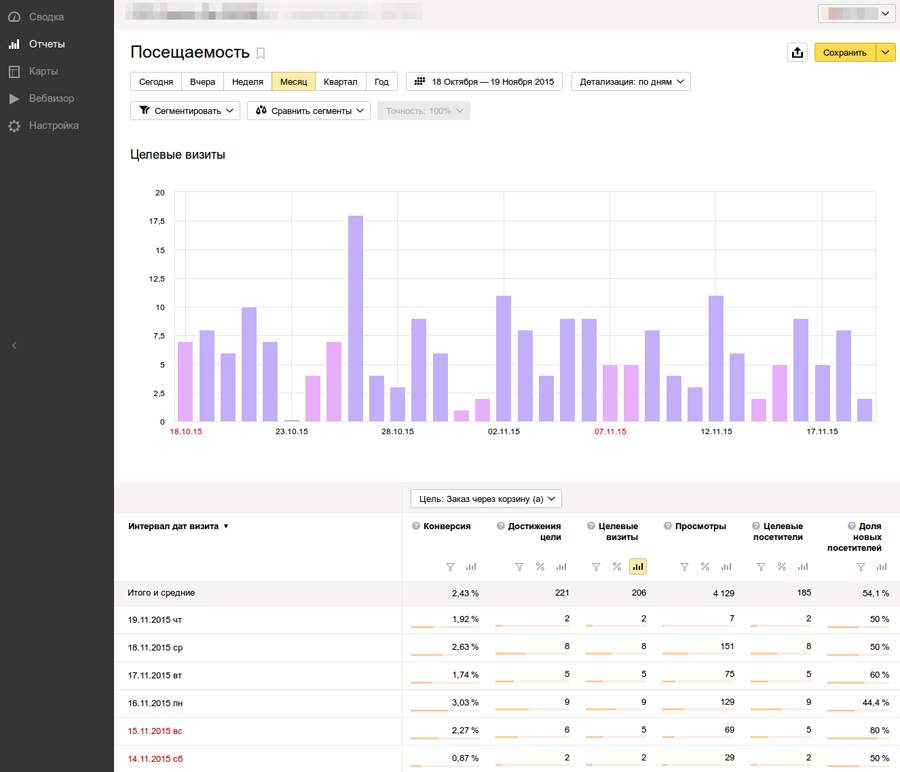This screenshot has height=772, width=900.
Task: Click the Сохранить button
Action: (x=844, y=53)
